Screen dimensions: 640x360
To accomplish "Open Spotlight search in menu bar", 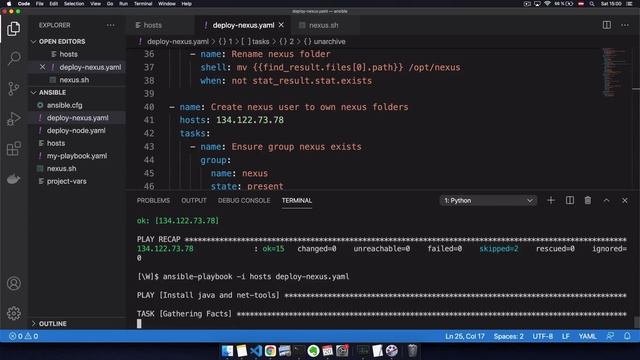I will click(x=592, y=4).
